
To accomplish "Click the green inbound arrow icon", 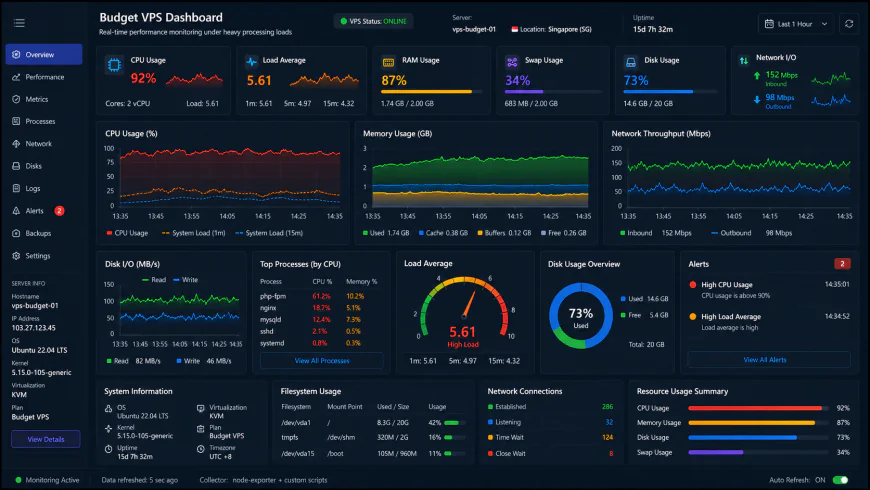I will click(x=757, y=75).
